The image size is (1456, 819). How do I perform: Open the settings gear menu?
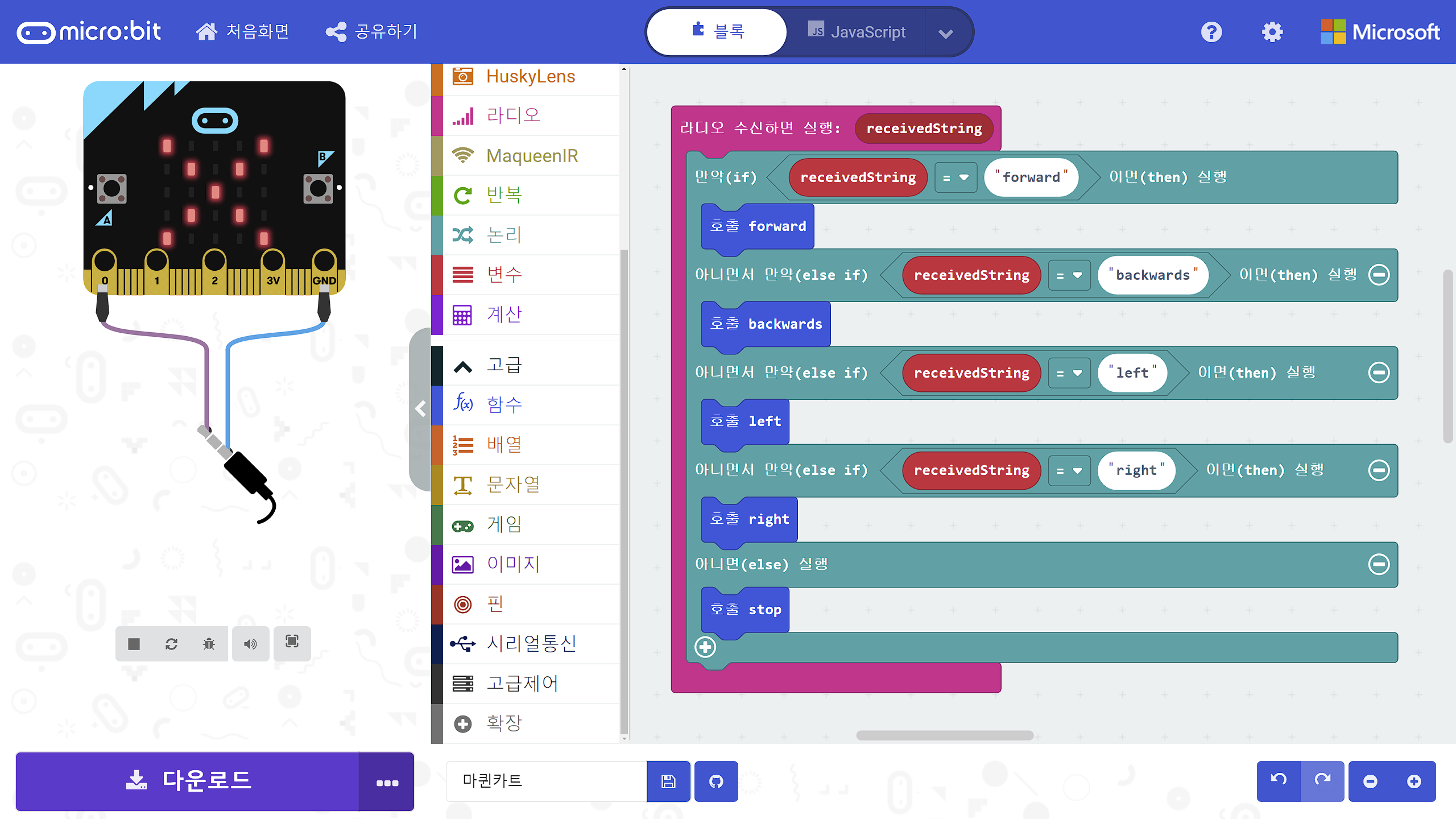(1272, 32)
